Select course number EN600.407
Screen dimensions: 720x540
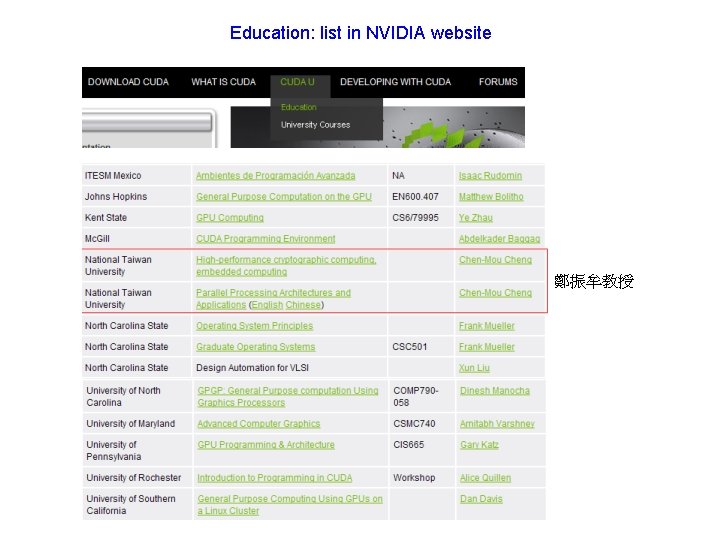(x=415, y=197)
